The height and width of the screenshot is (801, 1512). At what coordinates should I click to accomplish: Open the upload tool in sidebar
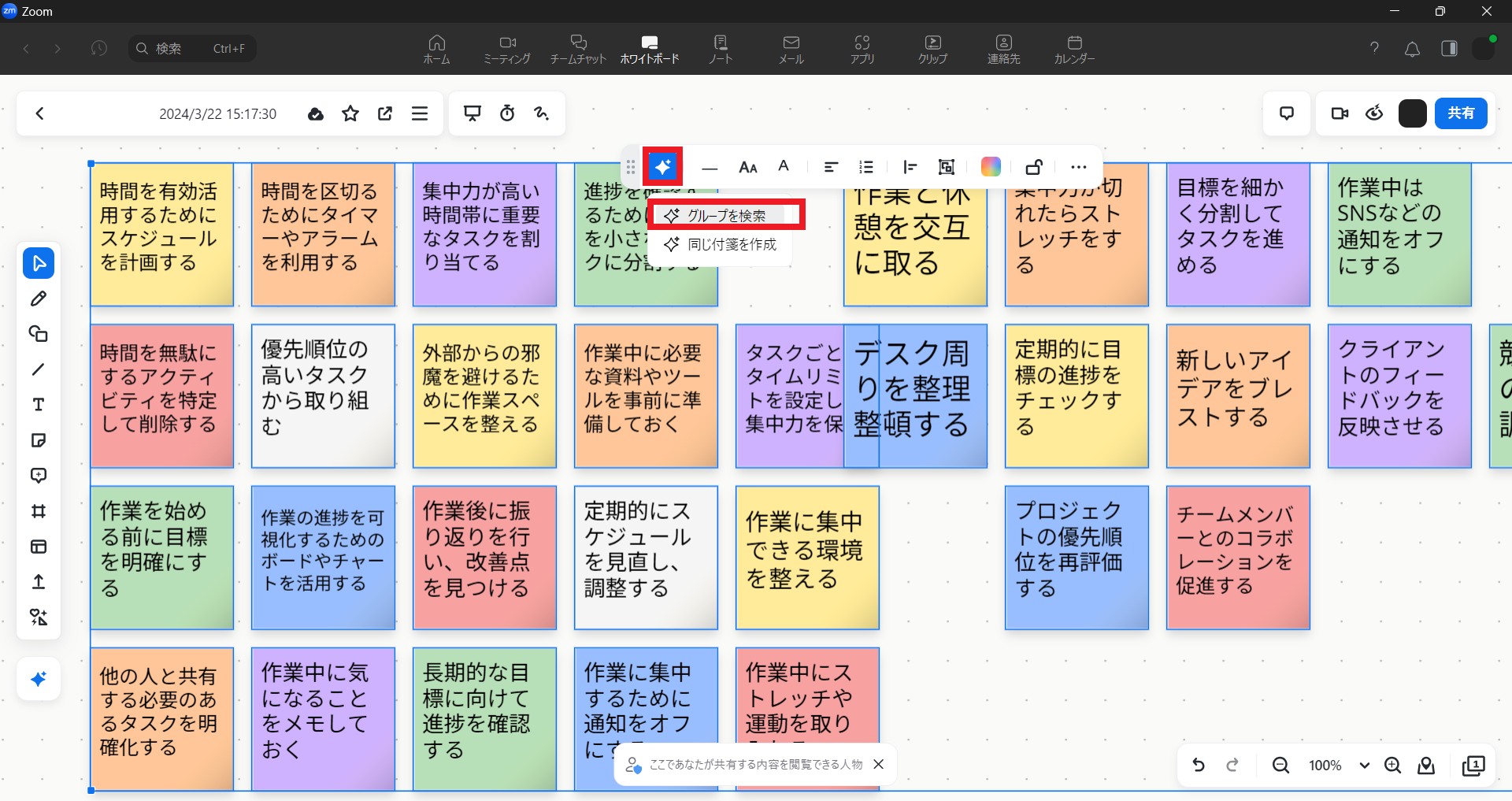[39, 582]
